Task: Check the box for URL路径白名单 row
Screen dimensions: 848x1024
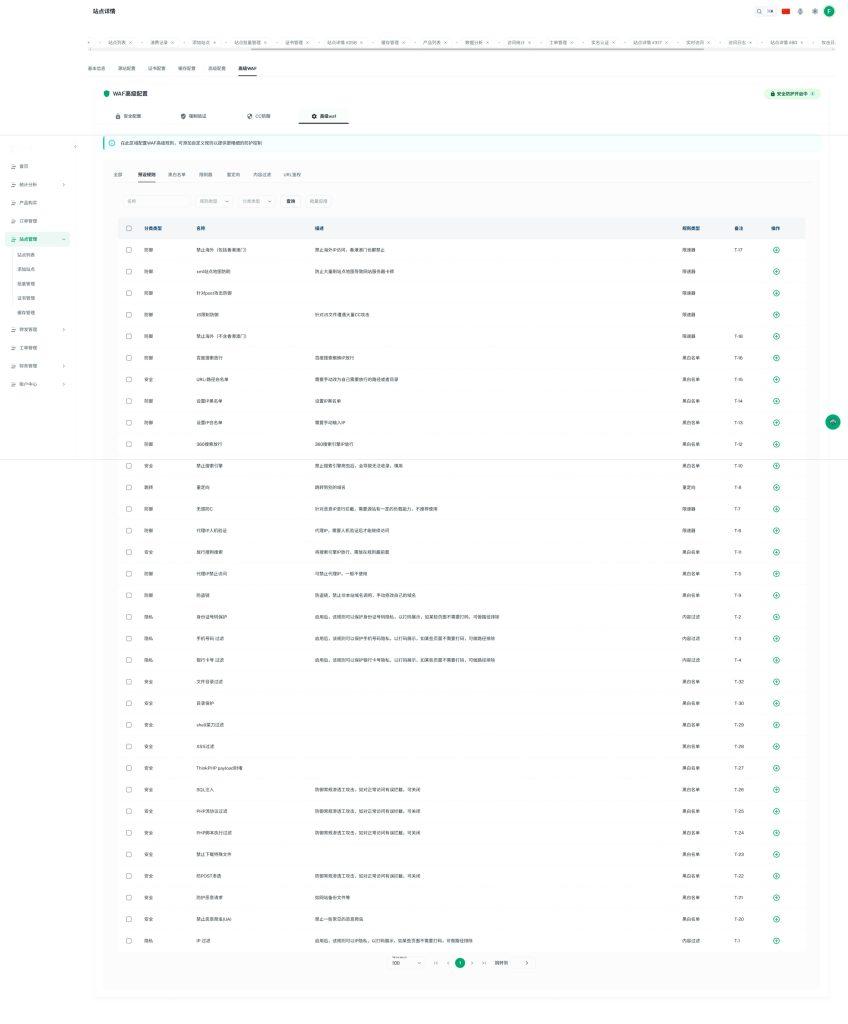Action: pos(129,379)
